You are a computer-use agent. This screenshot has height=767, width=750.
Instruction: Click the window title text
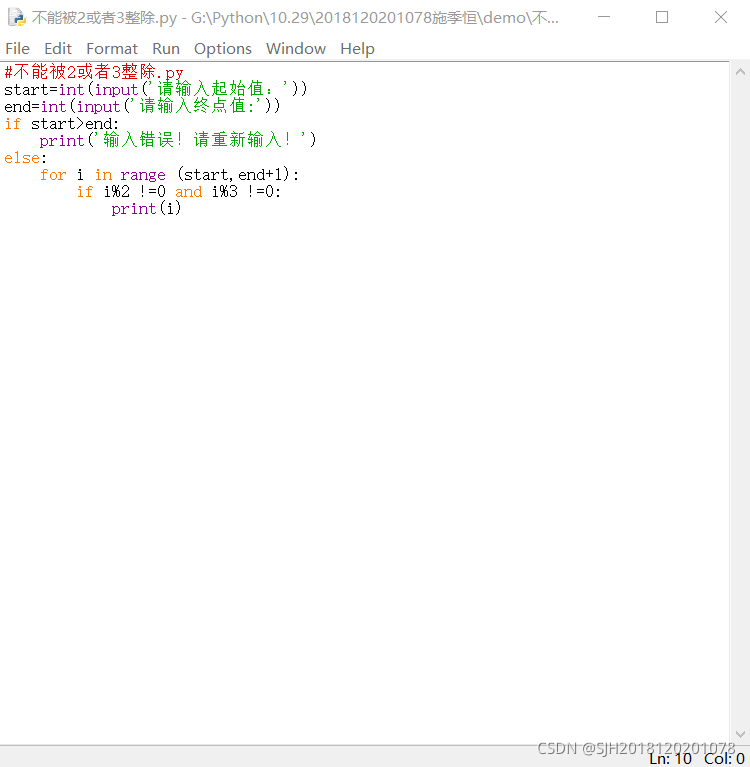coord(295,18)
